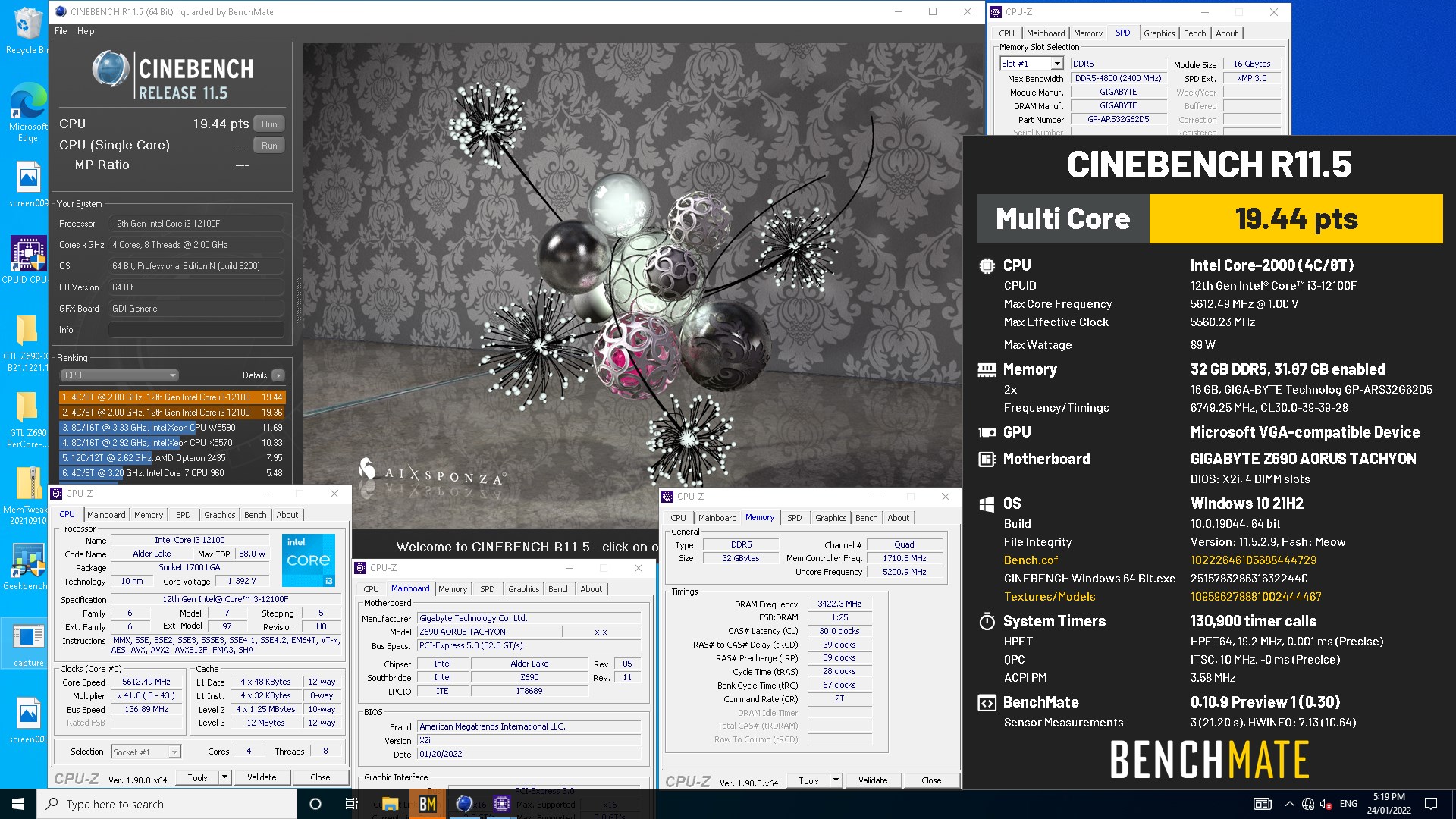Switch to the Bench tab in the SPD window
Viewport: 1456px width, 819px height.
(x=1194, y=33)
